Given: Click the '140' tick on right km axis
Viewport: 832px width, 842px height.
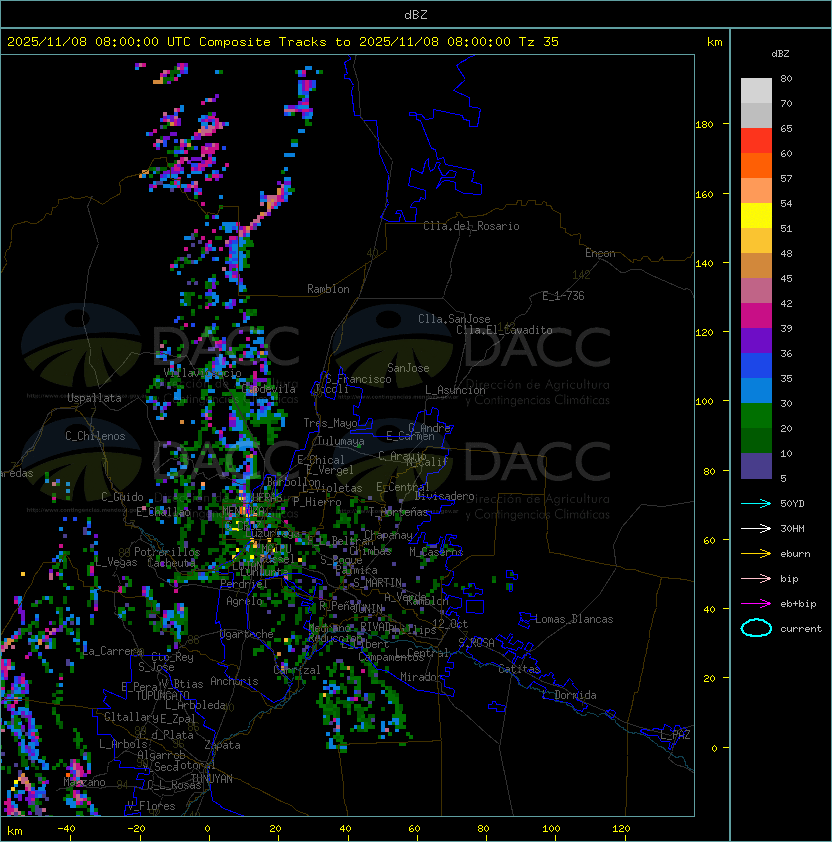Looking at the screenshot, I should [x=704, y=263].
